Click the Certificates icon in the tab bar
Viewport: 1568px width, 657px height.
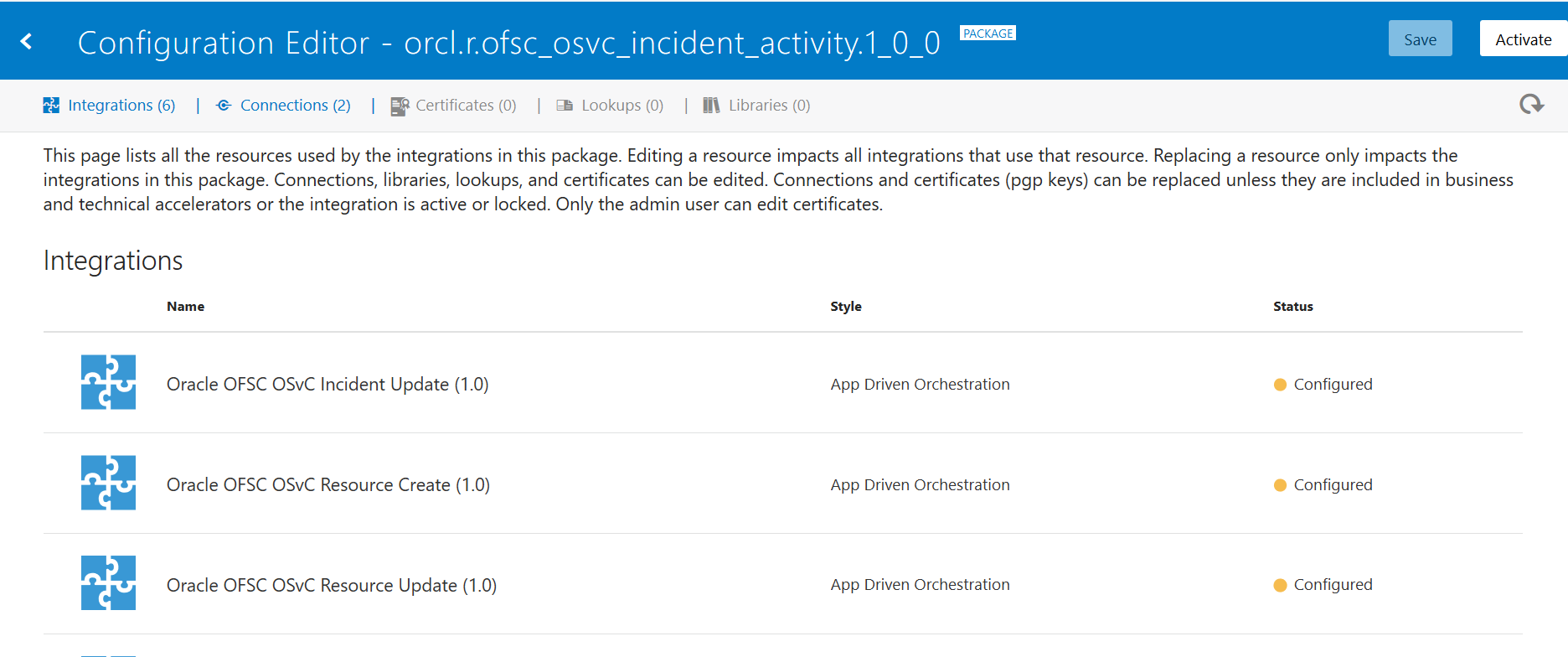point(400,106)
